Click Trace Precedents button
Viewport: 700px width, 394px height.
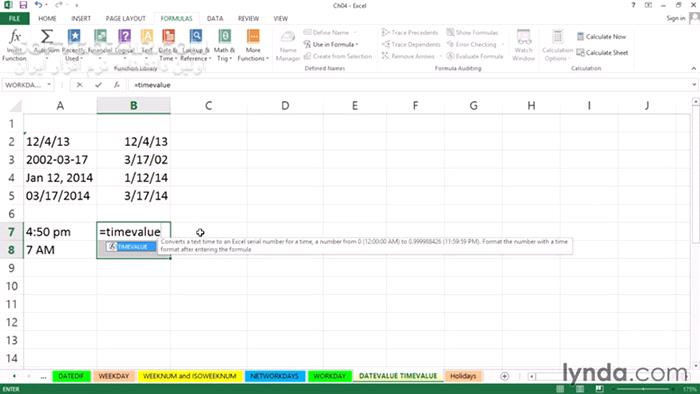tap(410, 33)
